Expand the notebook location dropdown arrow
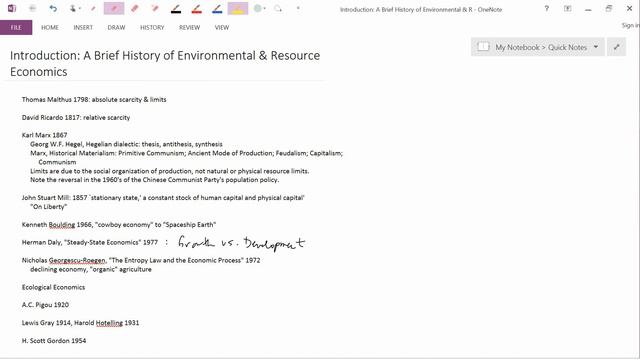Image resolution: width=640 pixels, height=360 pixels. point(596,47)
